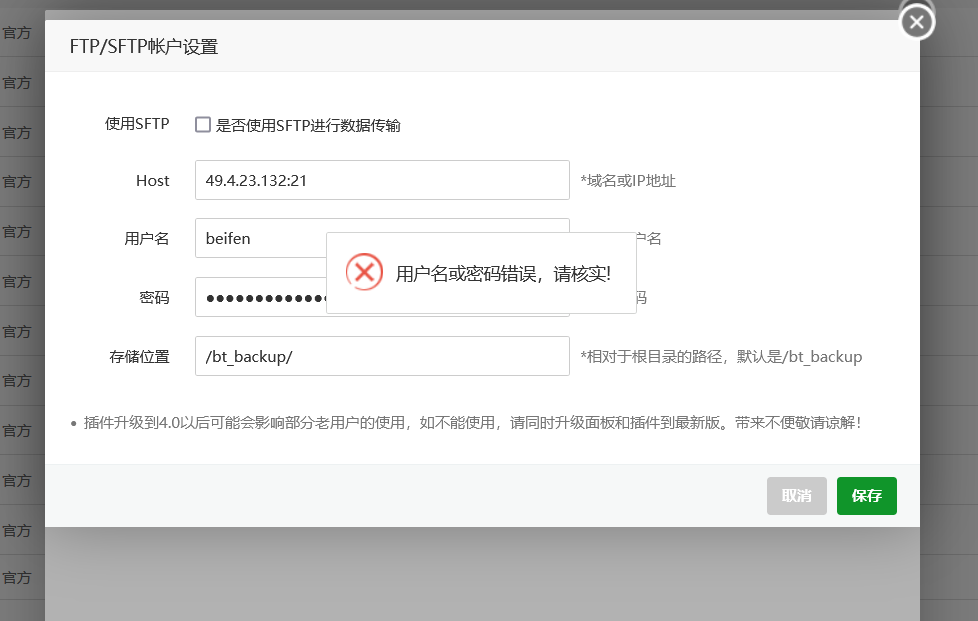Screen dimensions: 978x621
Task: Click the hint about 相对于根目录的路径
Action: pyautogui.click(x=721, y=357)
